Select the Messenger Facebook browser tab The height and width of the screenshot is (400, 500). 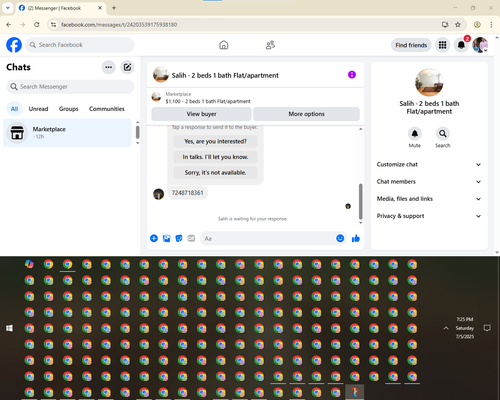tap(60, 8)
